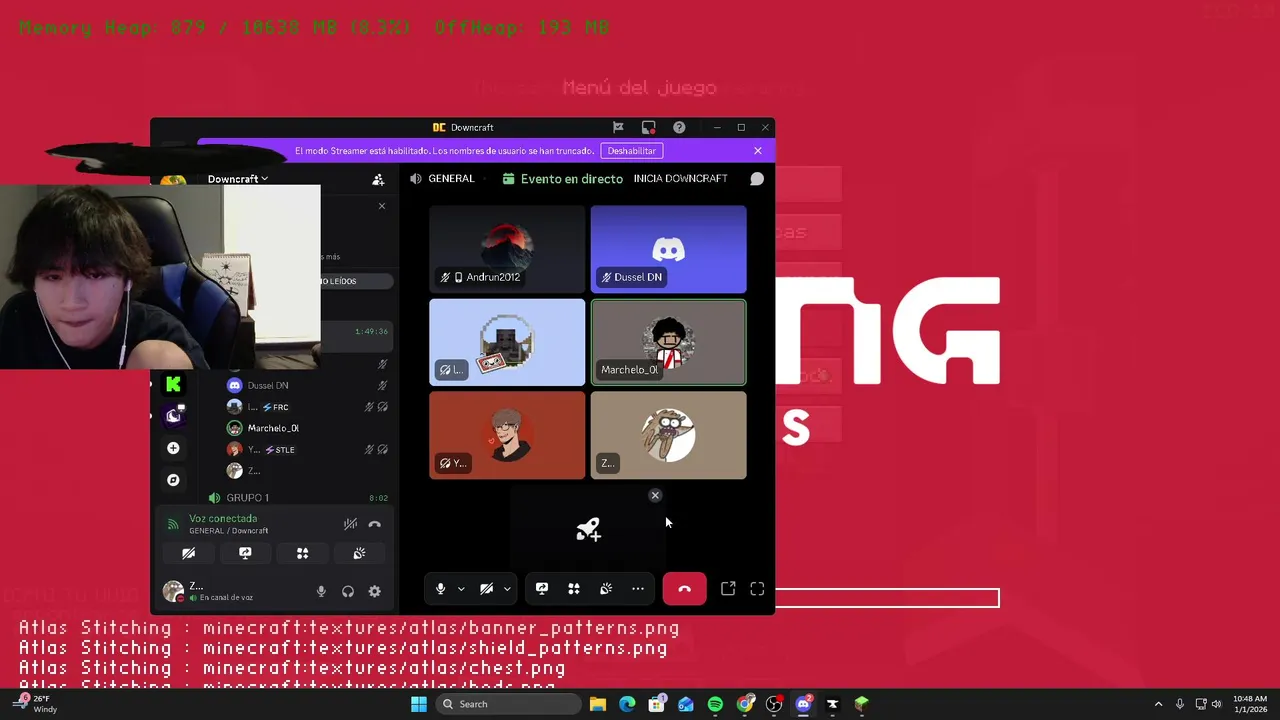Open the GRUPO 1 voice channel
This screenshot has height=720, width=1280.
(x=298, y=498)
